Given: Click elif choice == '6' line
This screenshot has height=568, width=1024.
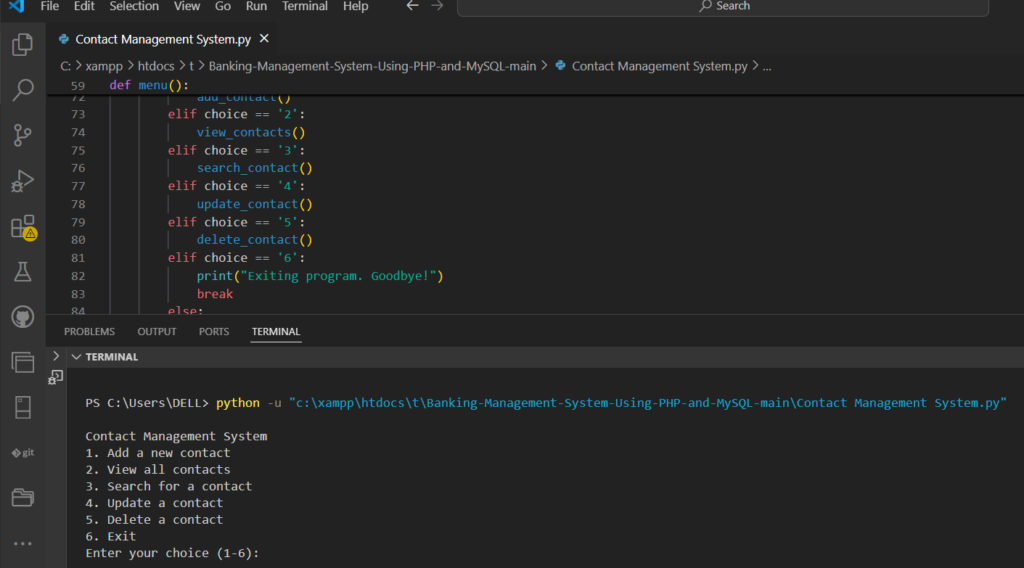Looking at the screenshot, I should [236, 258].
